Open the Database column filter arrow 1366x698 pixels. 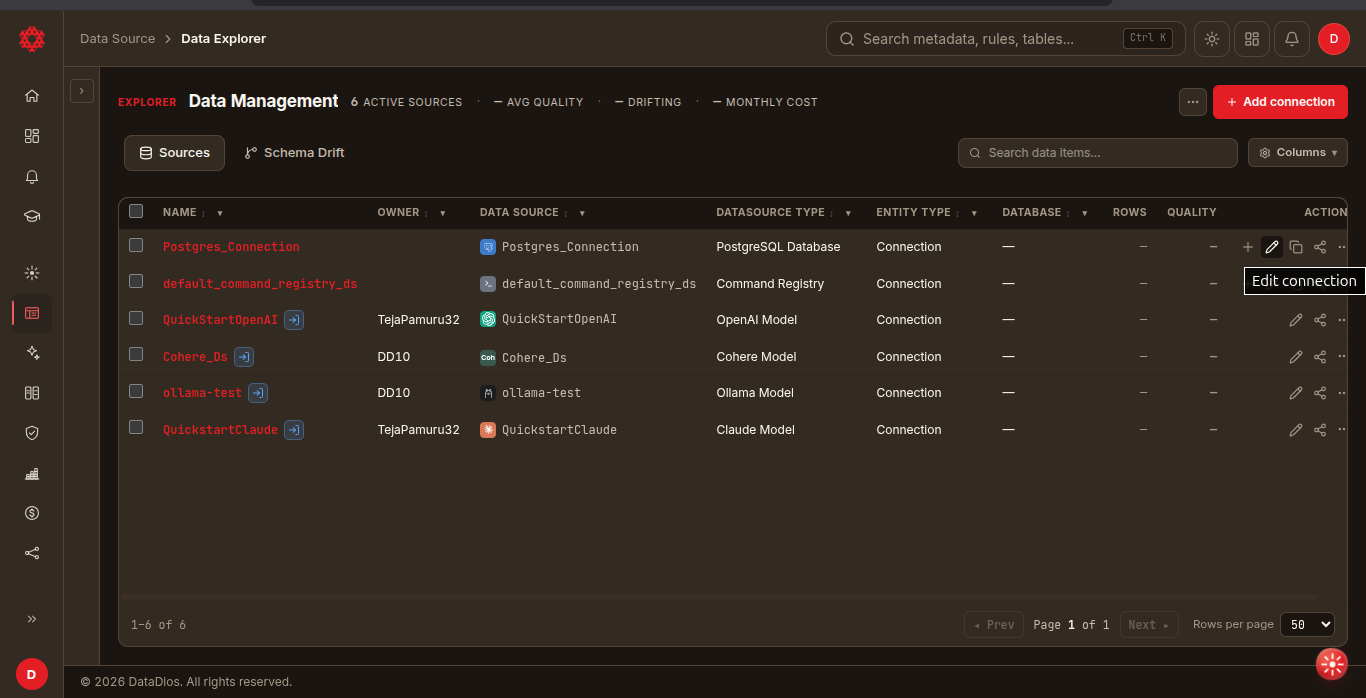tap(1084, 213)
